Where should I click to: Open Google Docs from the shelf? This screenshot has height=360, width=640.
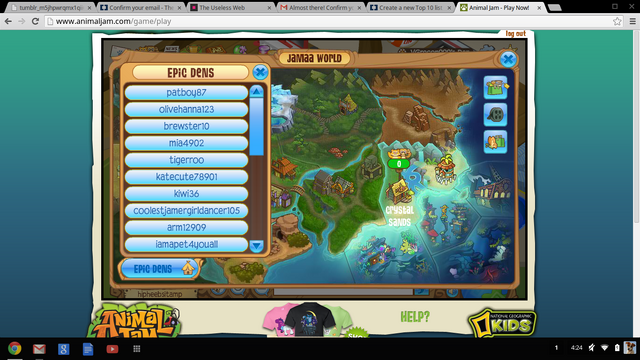coord(88,349)
